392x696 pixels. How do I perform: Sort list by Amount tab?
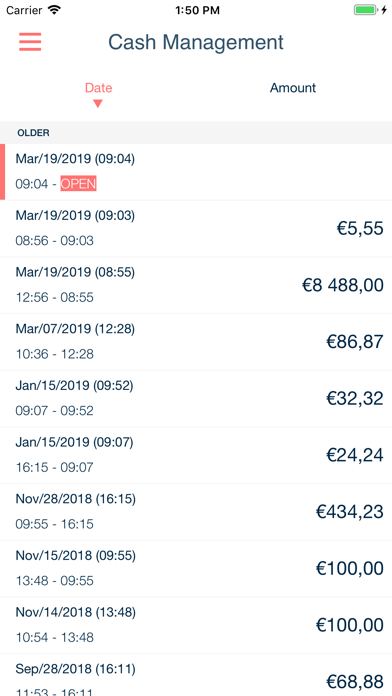tap(293, 88)
